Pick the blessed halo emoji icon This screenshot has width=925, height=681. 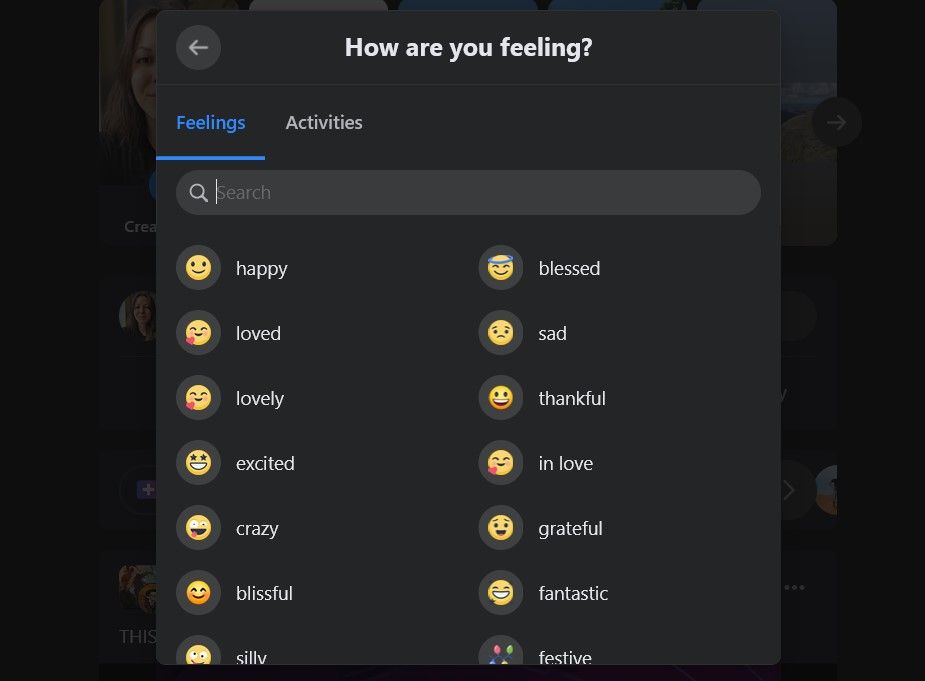(501, 268)
